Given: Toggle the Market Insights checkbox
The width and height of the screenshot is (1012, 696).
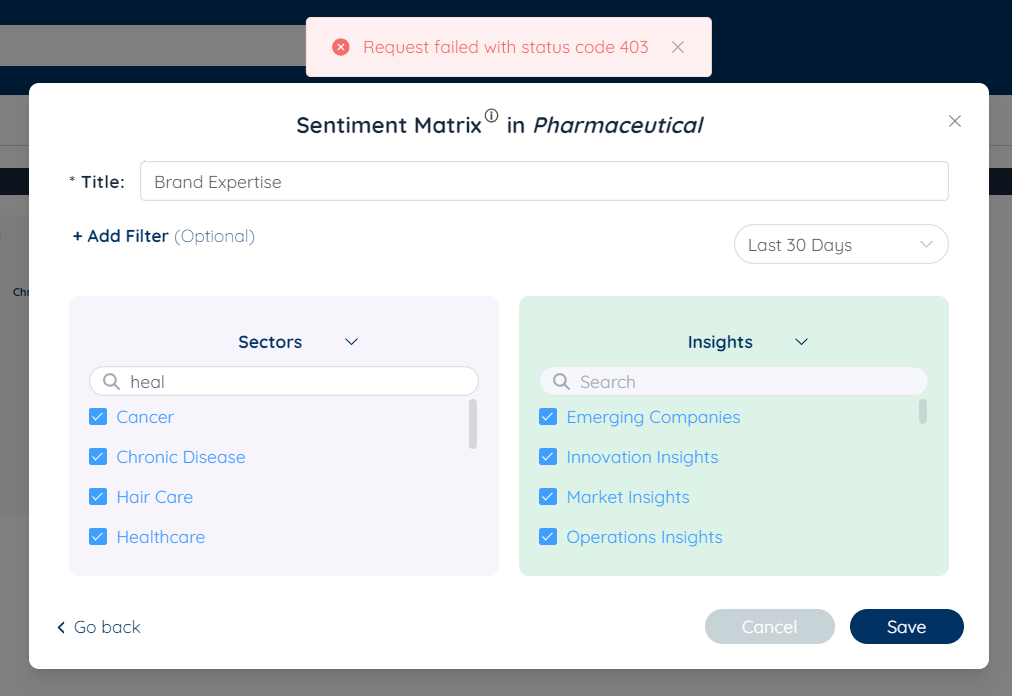Looking at the screenshot, I should click(x=548, y=497).
